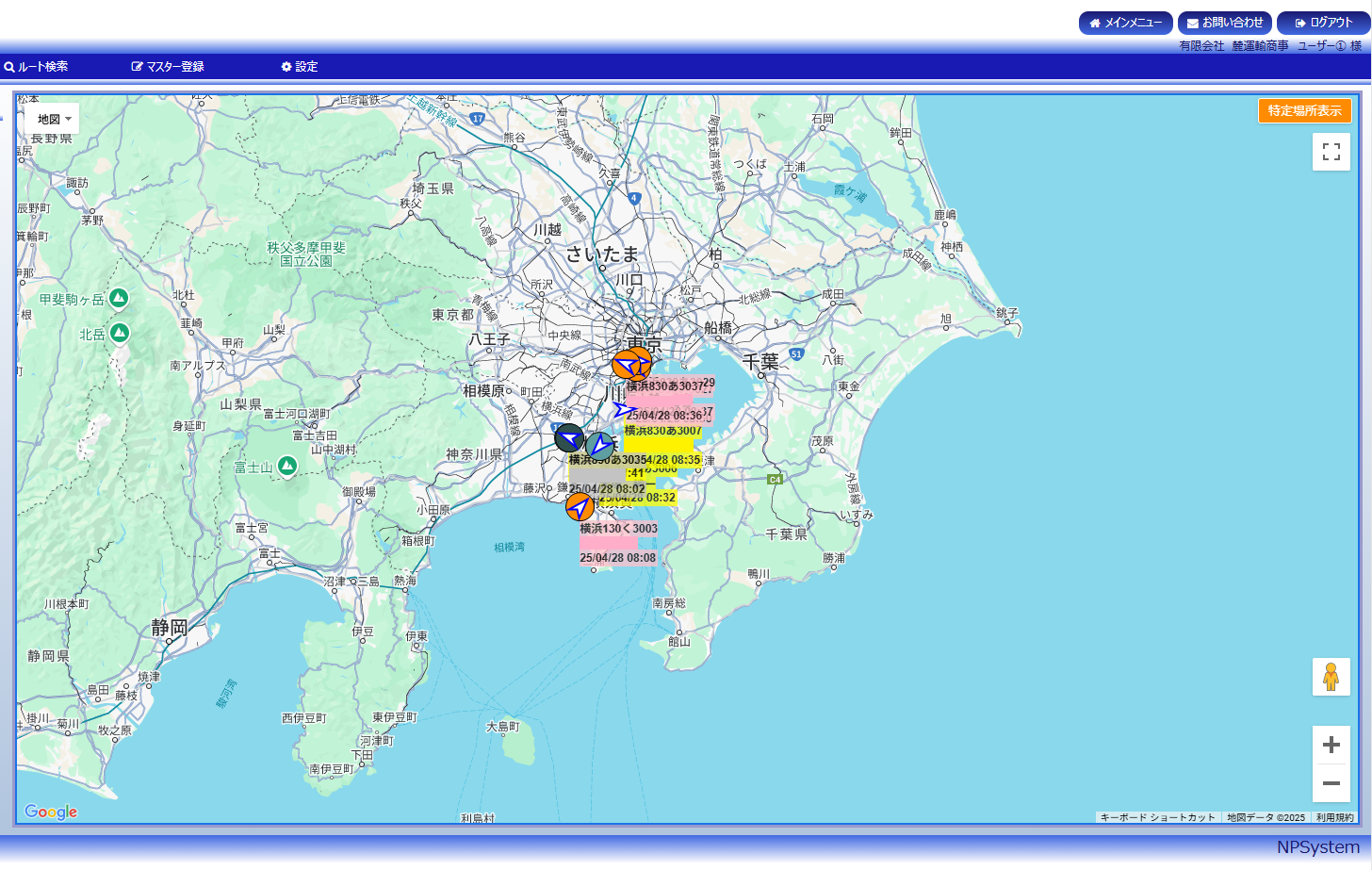The image size is (1372, 870).
Task: Go to メインメニュー
Action: 1126,23
